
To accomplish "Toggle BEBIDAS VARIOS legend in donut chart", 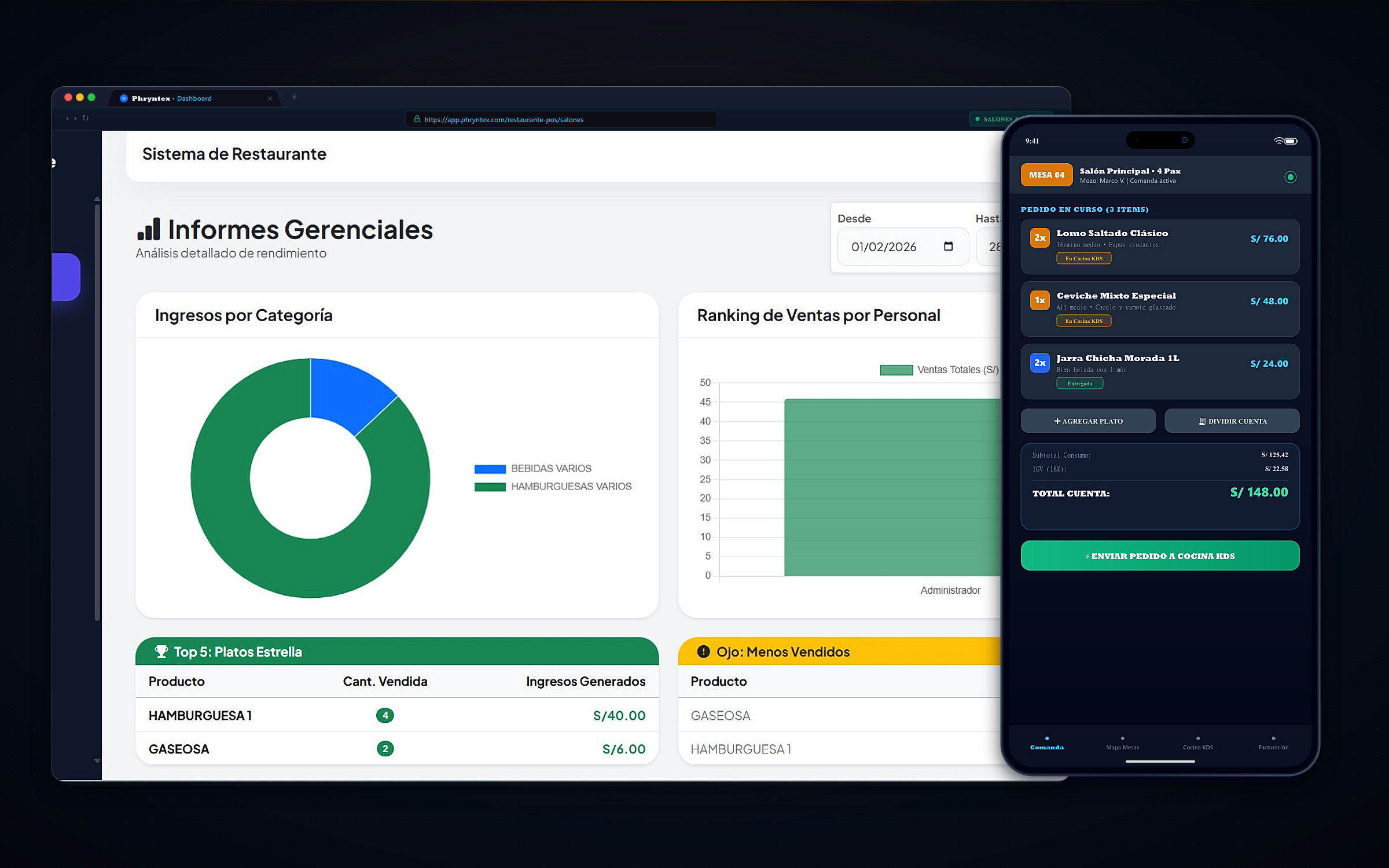I will [533, 469].
